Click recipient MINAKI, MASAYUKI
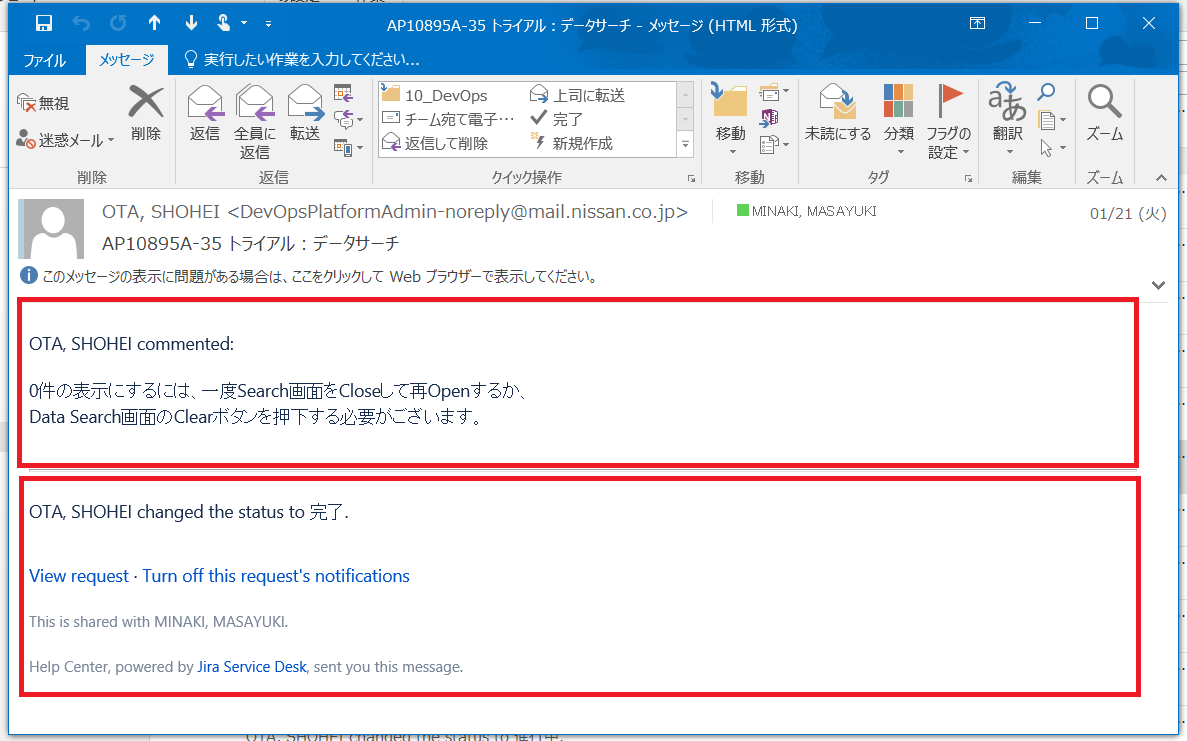1187x741 pixels. pyautogui.click(x=814, y=211)
